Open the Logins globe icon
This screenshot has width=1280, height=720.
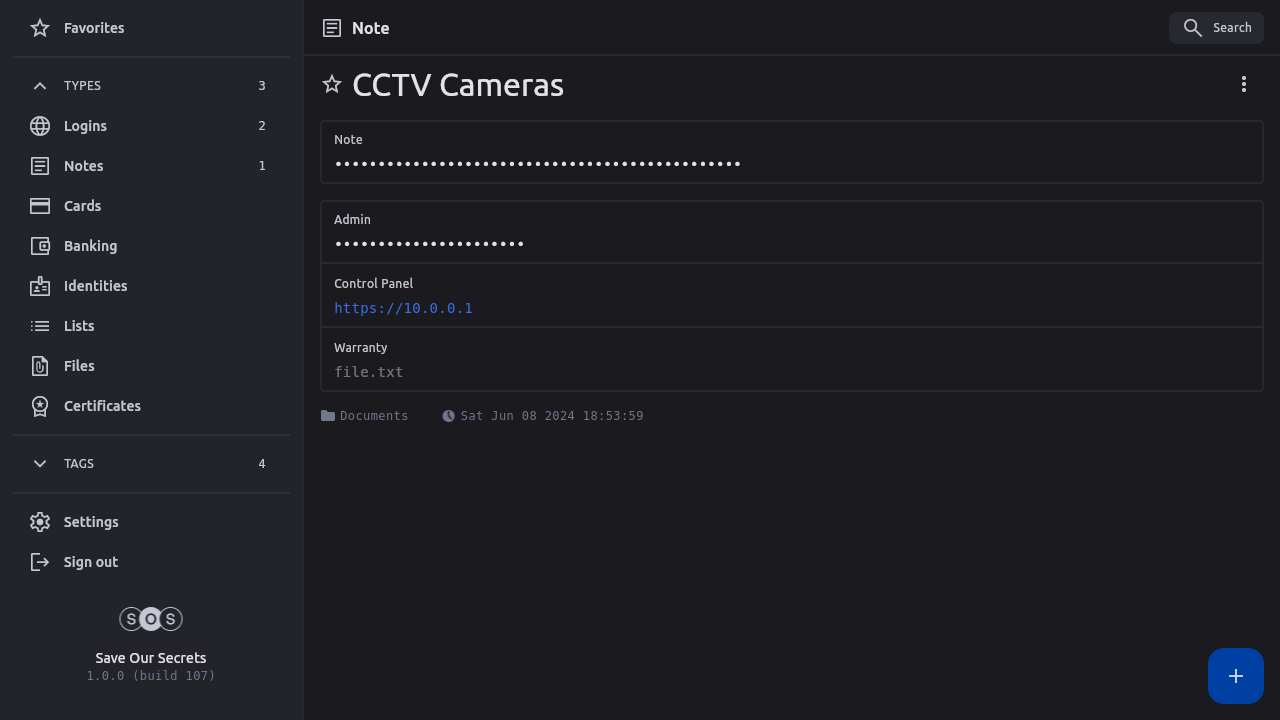pyautogui.click(x=40, y=126)
